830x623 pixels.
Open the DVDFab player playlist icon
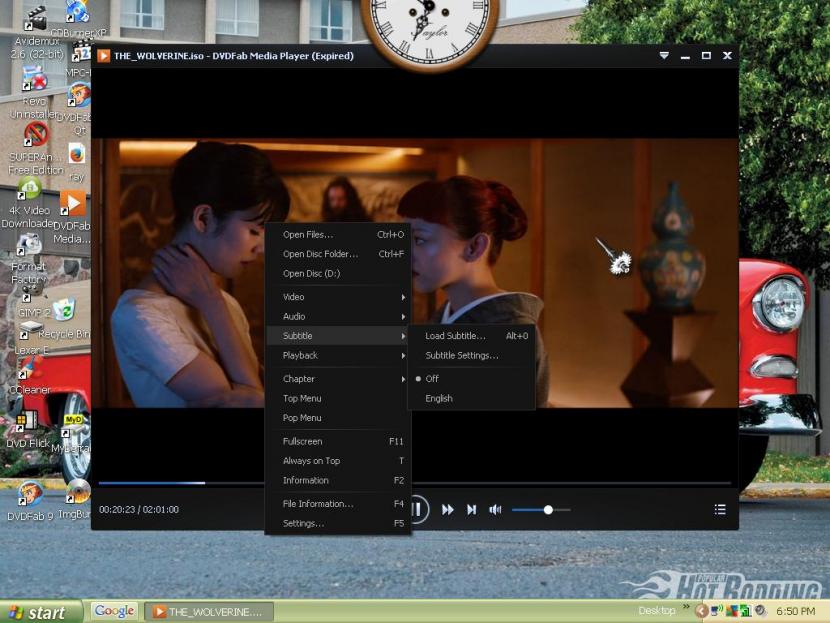720,510
